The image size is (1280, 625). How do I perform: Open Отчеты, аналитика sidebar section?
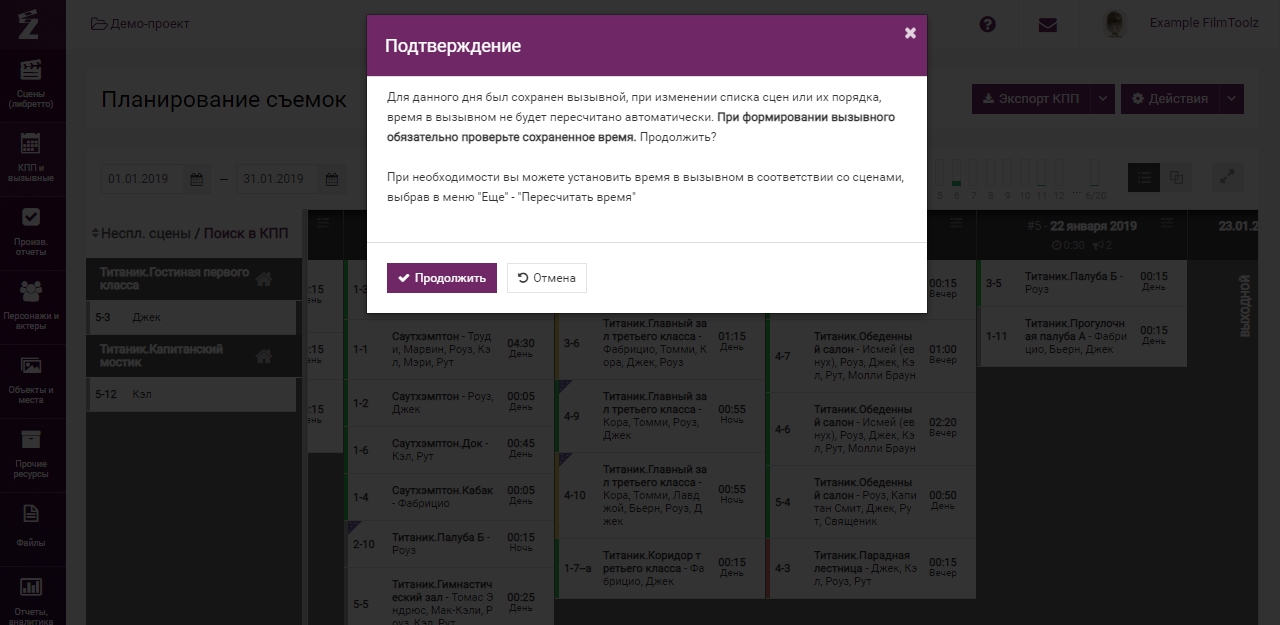[x=32, y=598]
